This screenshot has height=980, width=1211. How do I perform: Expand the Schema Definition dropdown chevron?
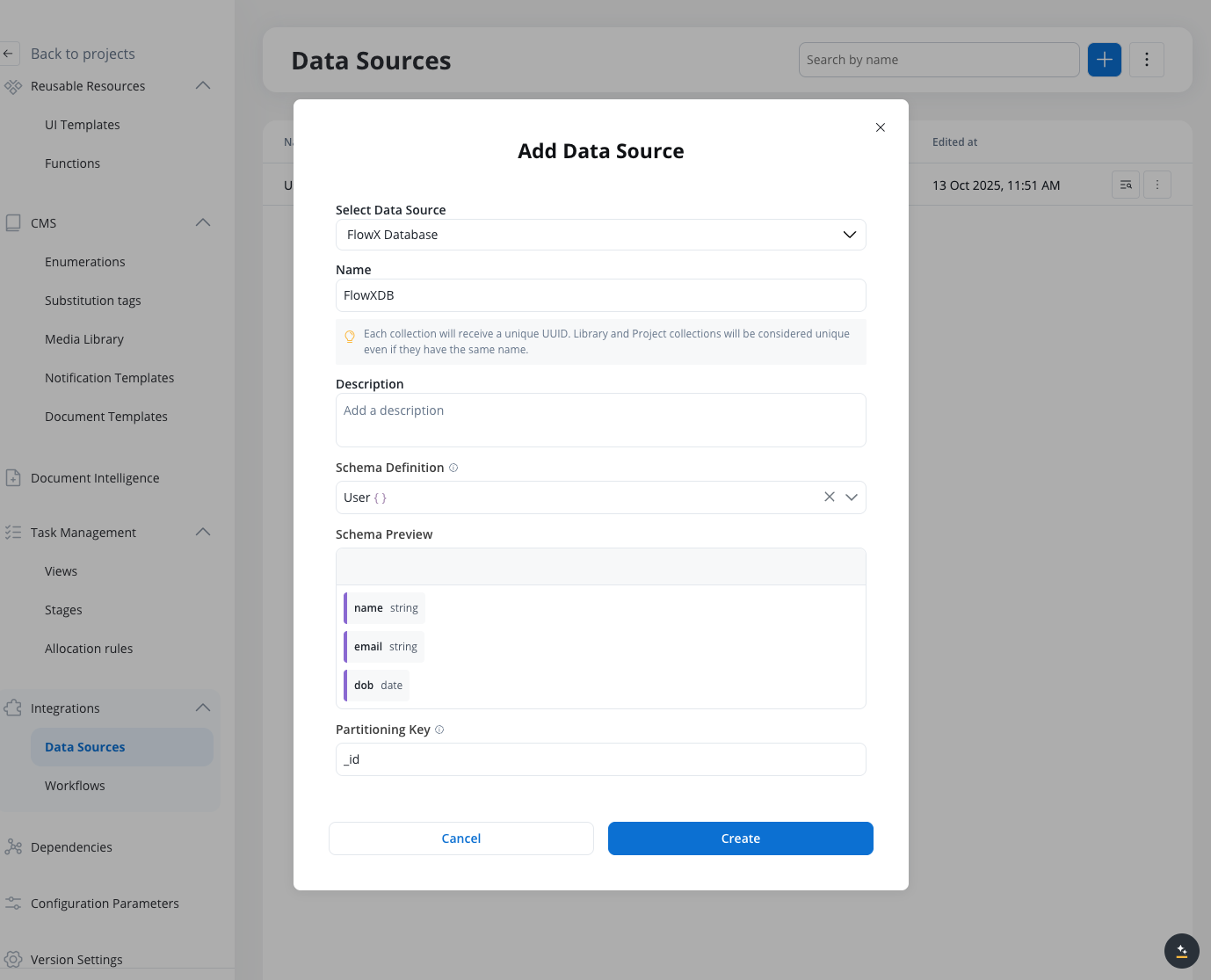(851, 497)
